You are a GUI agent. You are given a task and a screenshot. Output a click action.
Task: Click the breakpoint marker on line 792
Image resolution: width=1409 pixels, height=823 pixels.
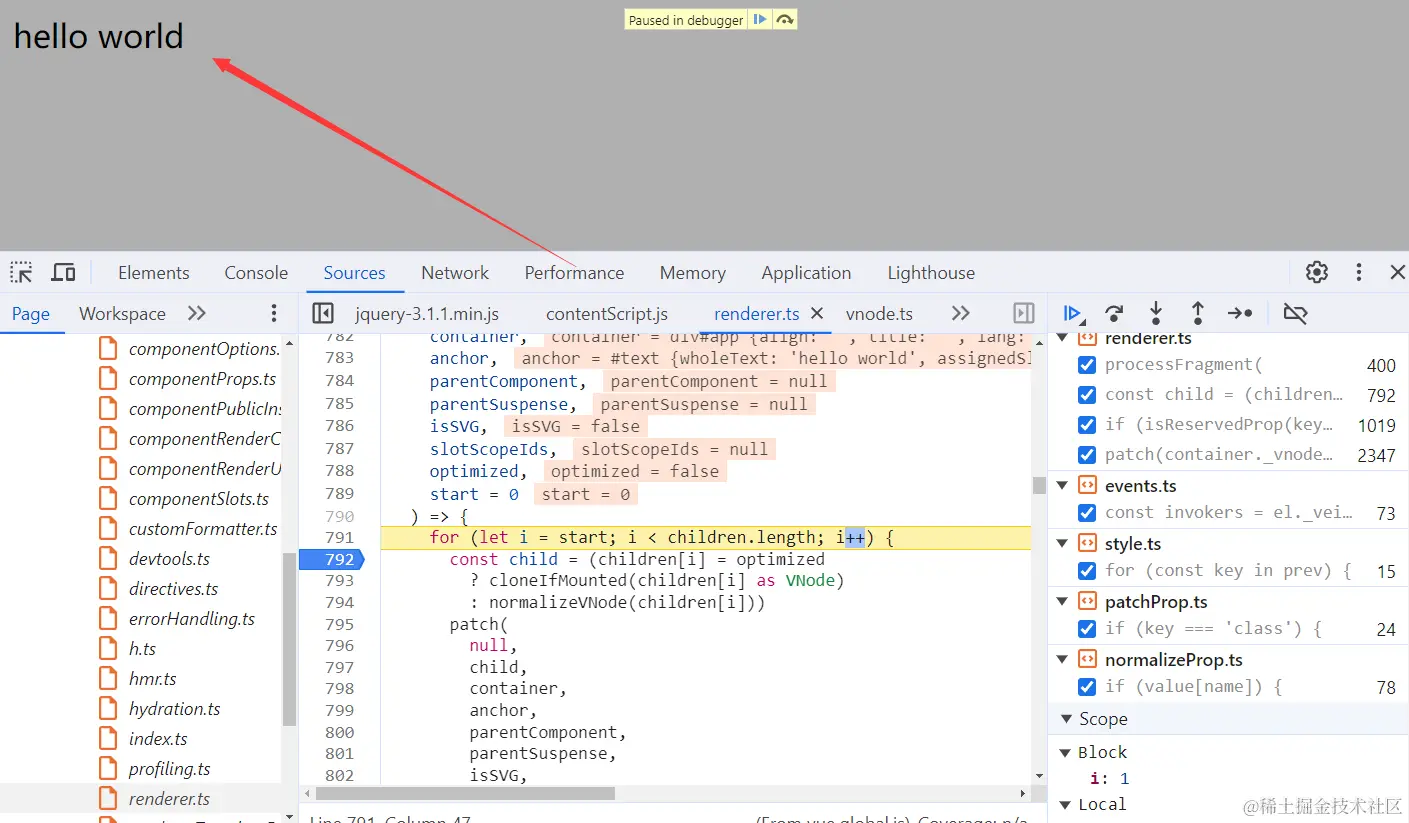[x=333, y=559]
